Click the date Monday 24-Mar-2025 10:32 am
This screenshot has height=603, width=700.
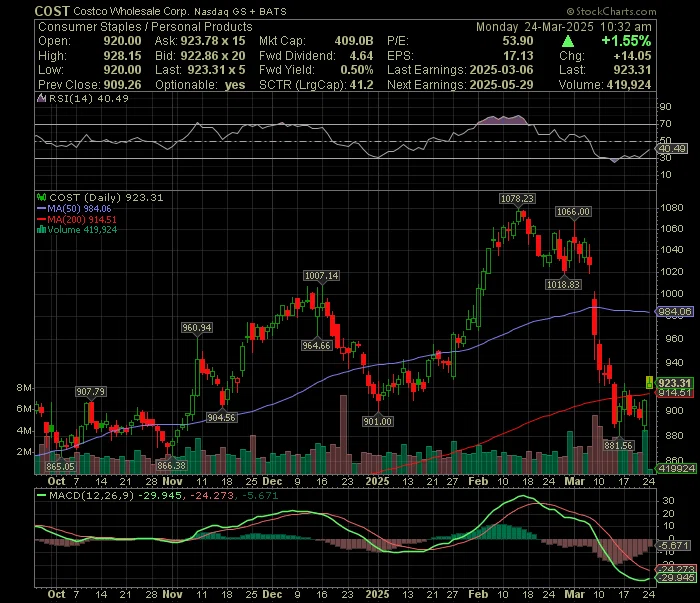pyautogui.click(x=564, y=27)
